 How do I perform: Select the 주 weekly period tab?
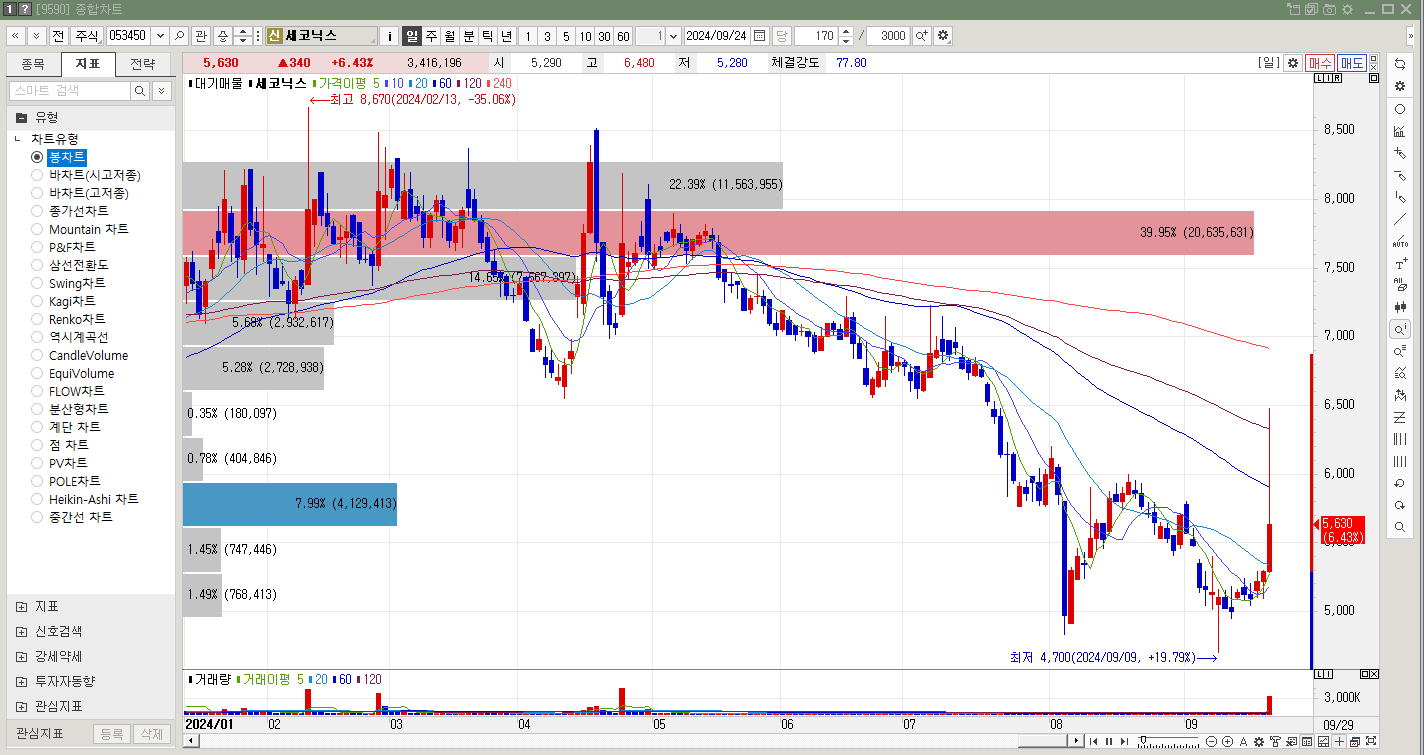pyautogui.click(x=432, y=35)
